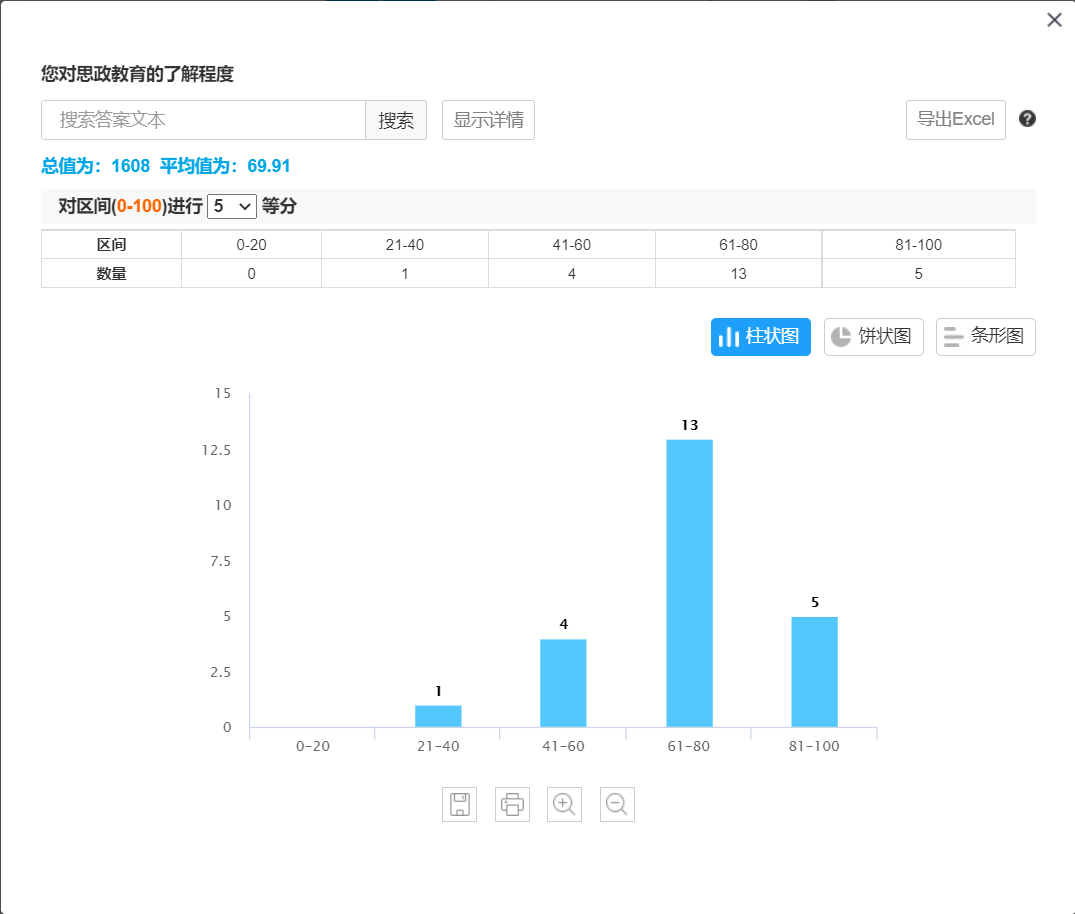Switch to 条形图 horizontal bar view
This screenshot has width=1075, height=914.
(985, 337)
